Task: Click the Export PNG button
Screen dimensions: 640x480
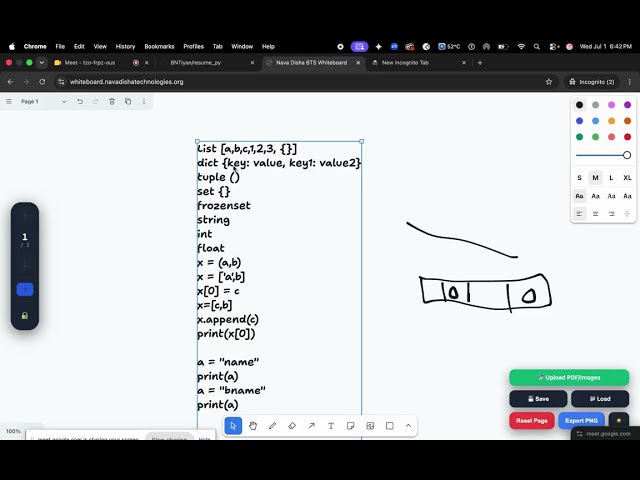Action: 581,420
